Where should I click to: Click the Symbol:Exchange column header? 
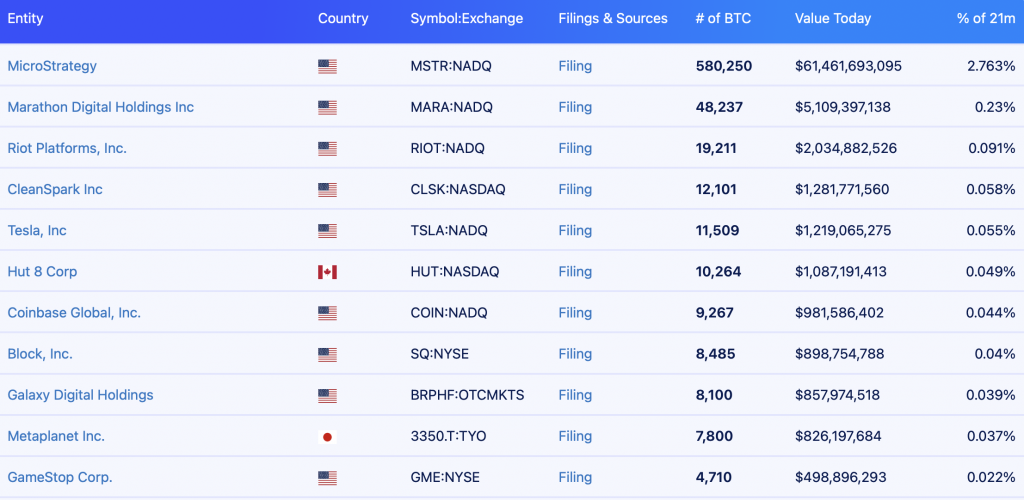click(467, 18)
